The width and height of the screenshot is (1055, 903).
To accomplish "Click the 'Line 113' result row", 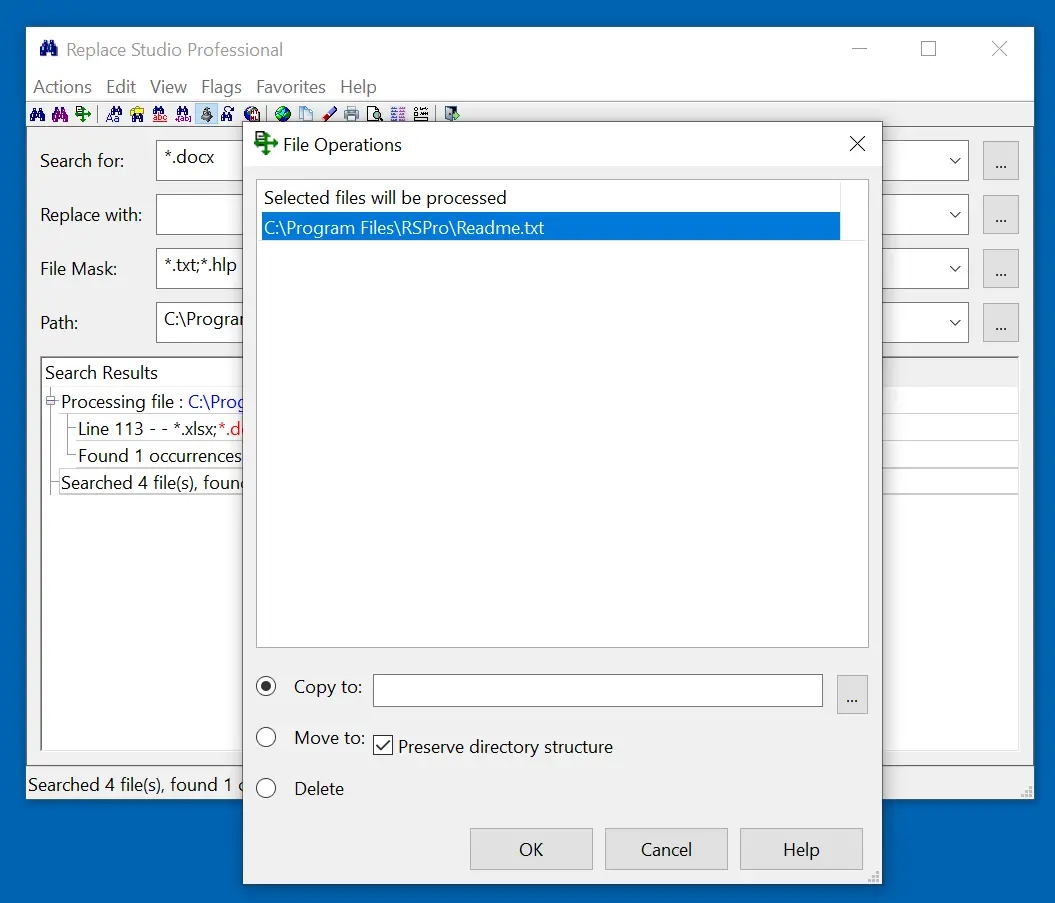I will [159, 429].
